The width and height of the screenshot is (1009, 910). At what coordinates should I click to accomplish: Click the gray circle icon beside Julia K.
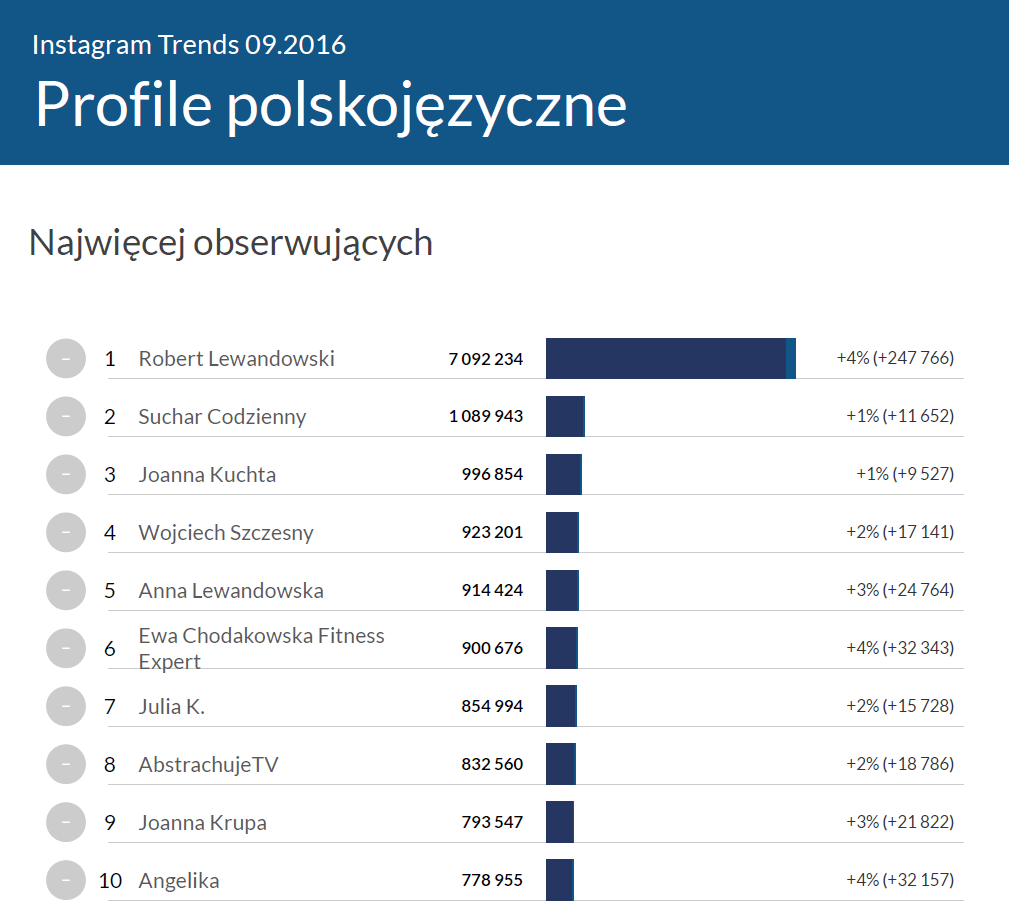66,706
